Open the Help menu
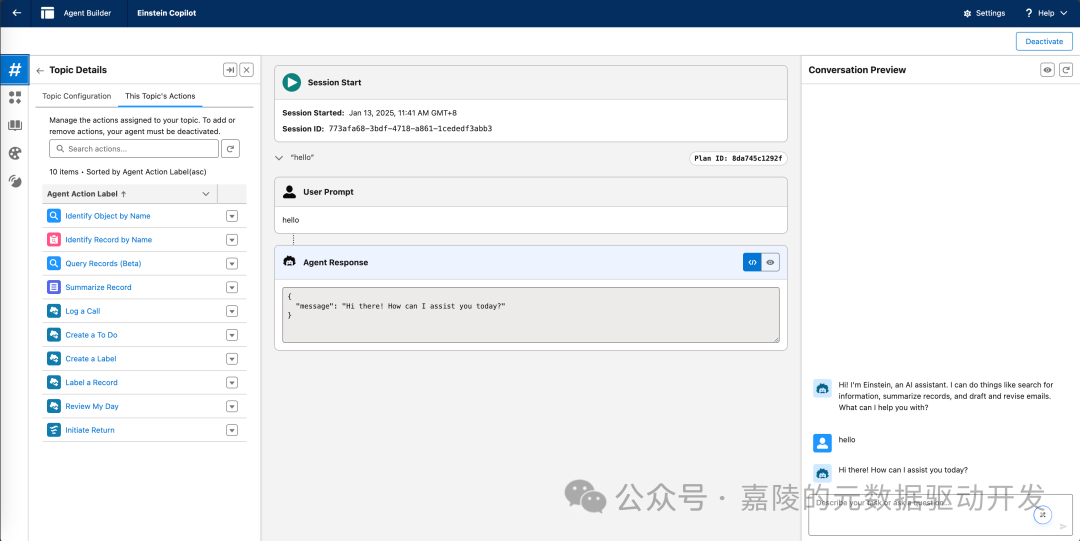Screen dimensions: 1080x541 point(1046,13)
